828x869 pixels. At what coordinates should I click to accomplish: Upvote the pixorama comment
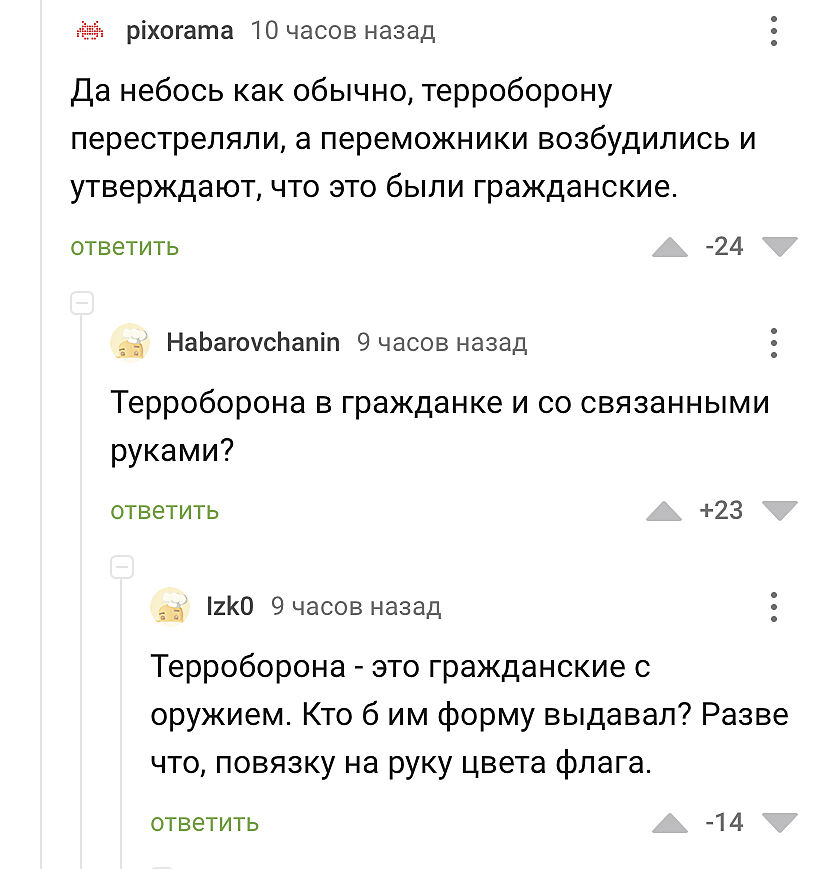(x=670, y=247)
